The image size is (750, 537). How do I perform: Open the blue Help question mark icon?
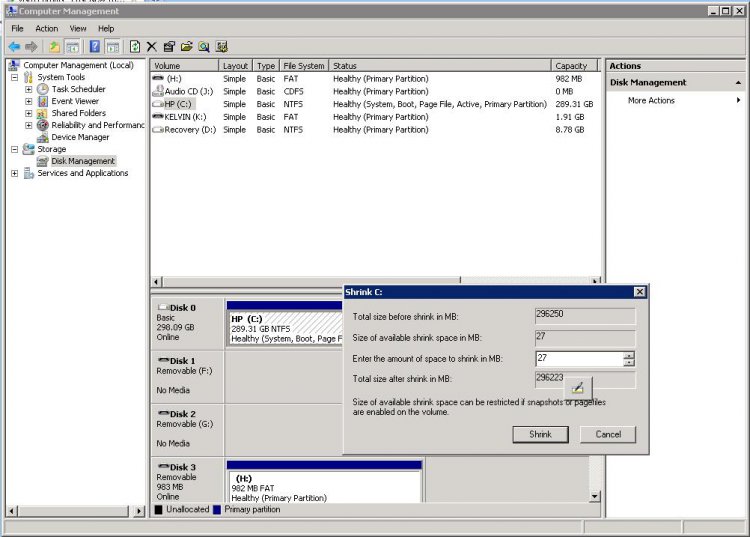point(95,46)
